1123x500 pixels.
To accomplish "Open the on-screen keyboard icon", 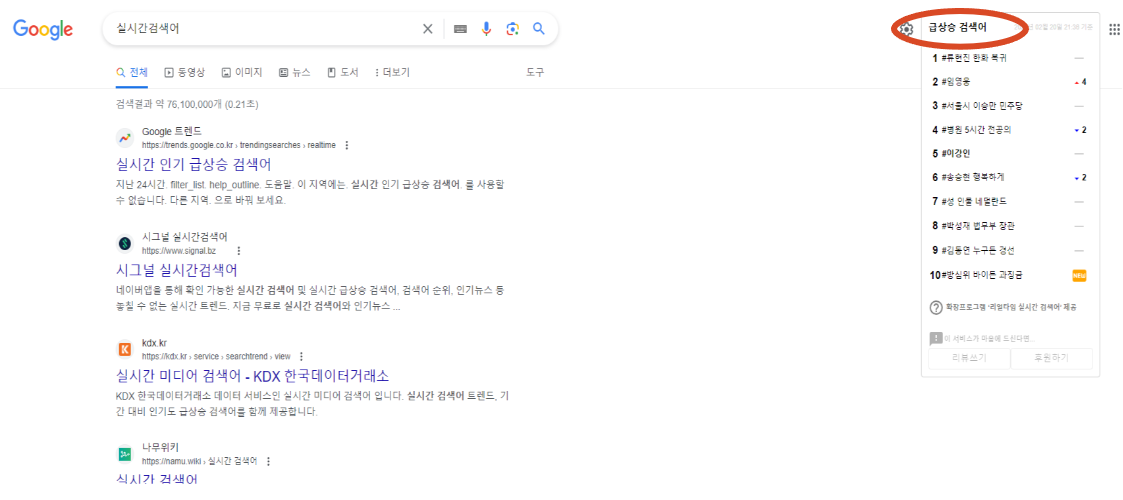I will (x=461, y=29).
